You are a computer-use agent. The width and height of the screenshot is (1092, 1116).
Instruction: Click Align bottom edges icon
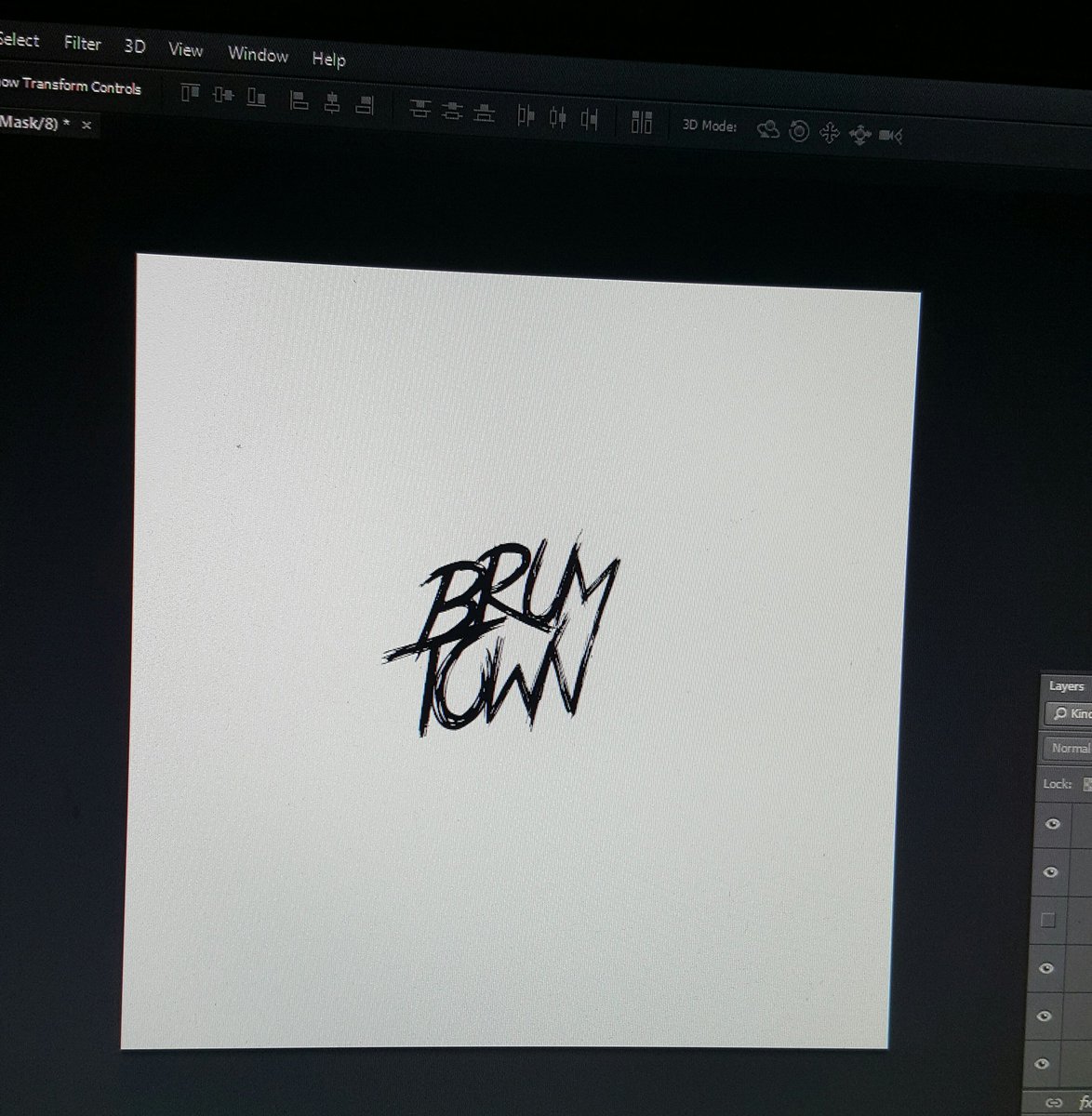tap(257, 97)
